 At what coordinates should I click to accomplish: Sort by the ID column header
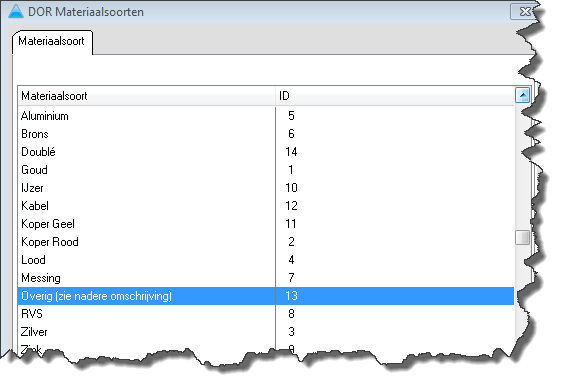click(395, 96)
